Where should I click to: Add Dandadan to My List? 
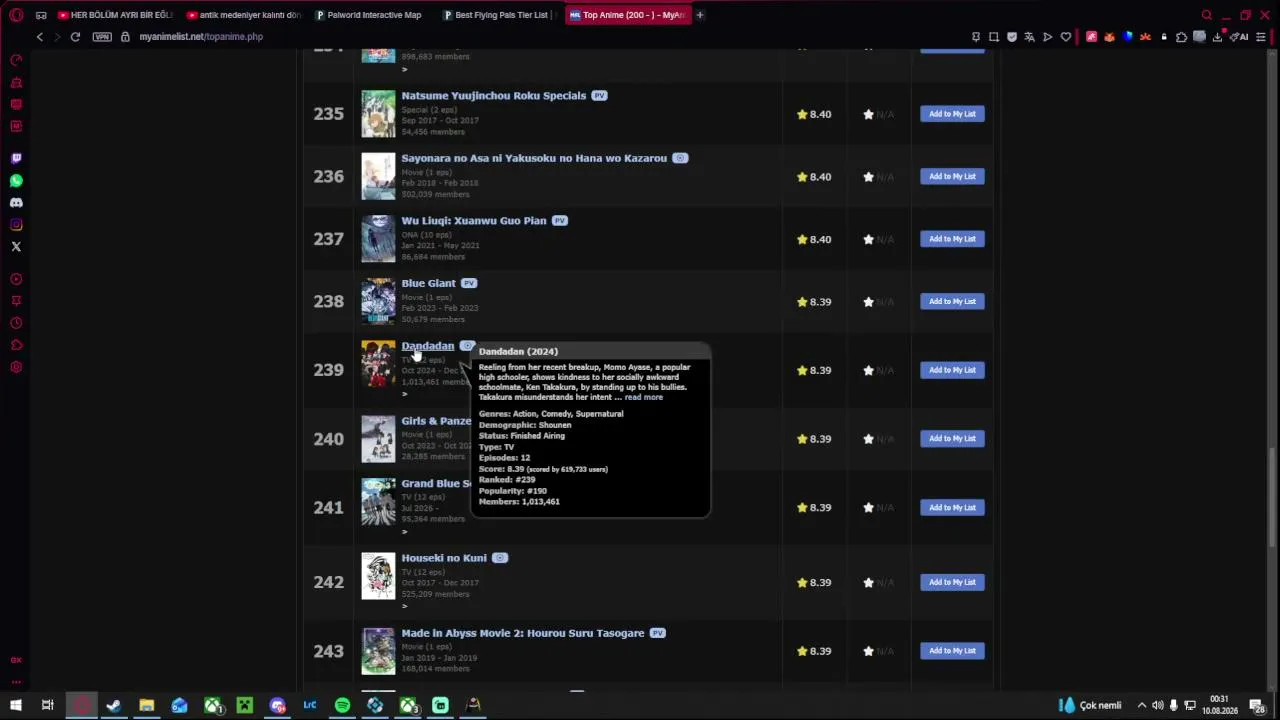point(952,370)
